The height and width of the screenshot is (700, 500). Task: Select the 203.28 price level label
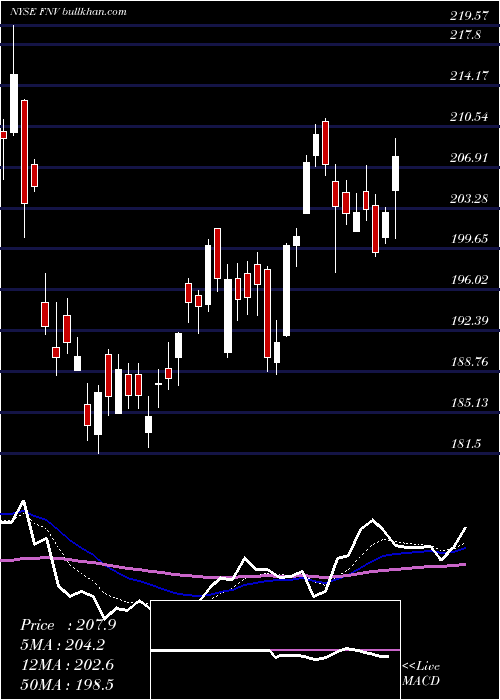click(x=468, y=198)
